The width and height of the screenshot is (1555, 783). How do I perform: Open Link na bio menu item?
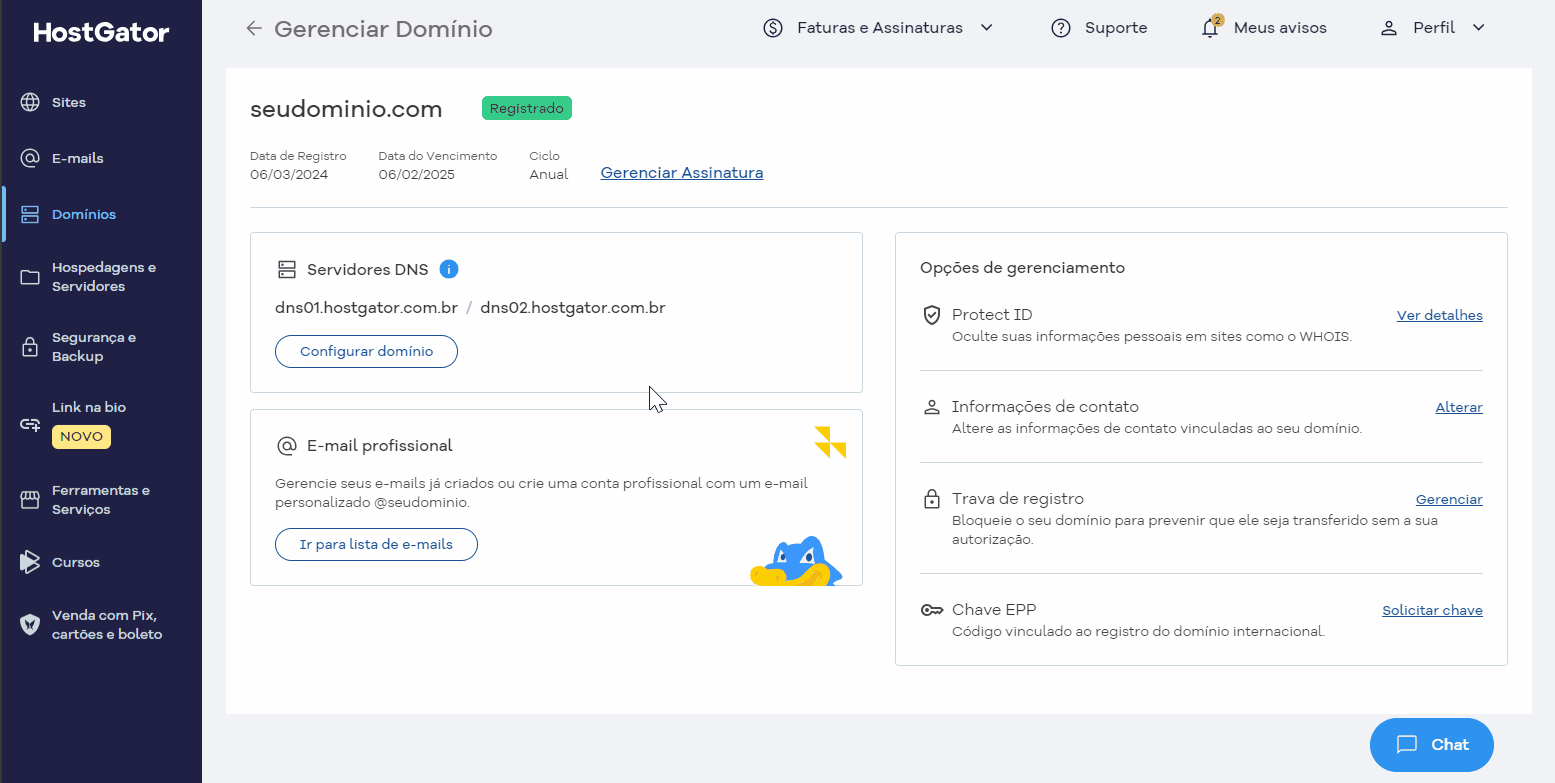pos(89,407)
